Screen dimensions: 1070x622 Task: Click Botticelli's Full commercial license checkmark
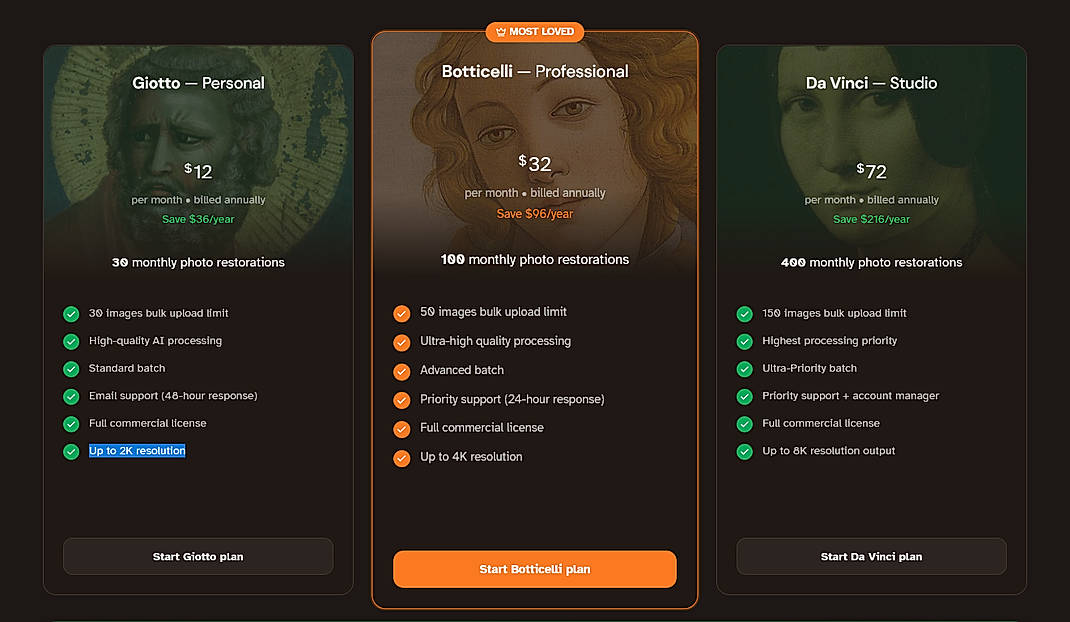pos(401,429)
